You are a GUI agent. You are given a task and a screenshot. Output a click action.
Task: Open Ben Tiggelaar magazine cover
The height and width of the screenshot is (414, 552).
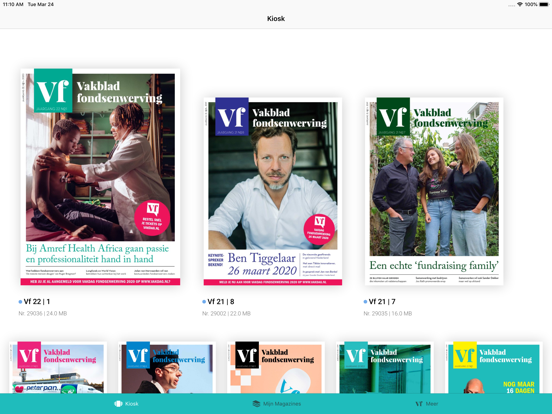pyautogui.click(x=273, y=192)
